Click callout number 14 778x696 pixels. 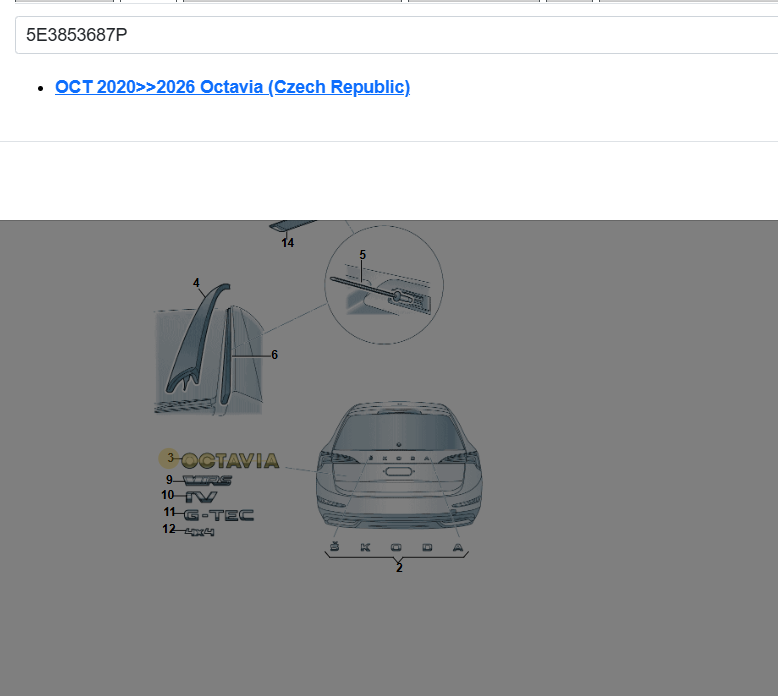click(288, 243)
